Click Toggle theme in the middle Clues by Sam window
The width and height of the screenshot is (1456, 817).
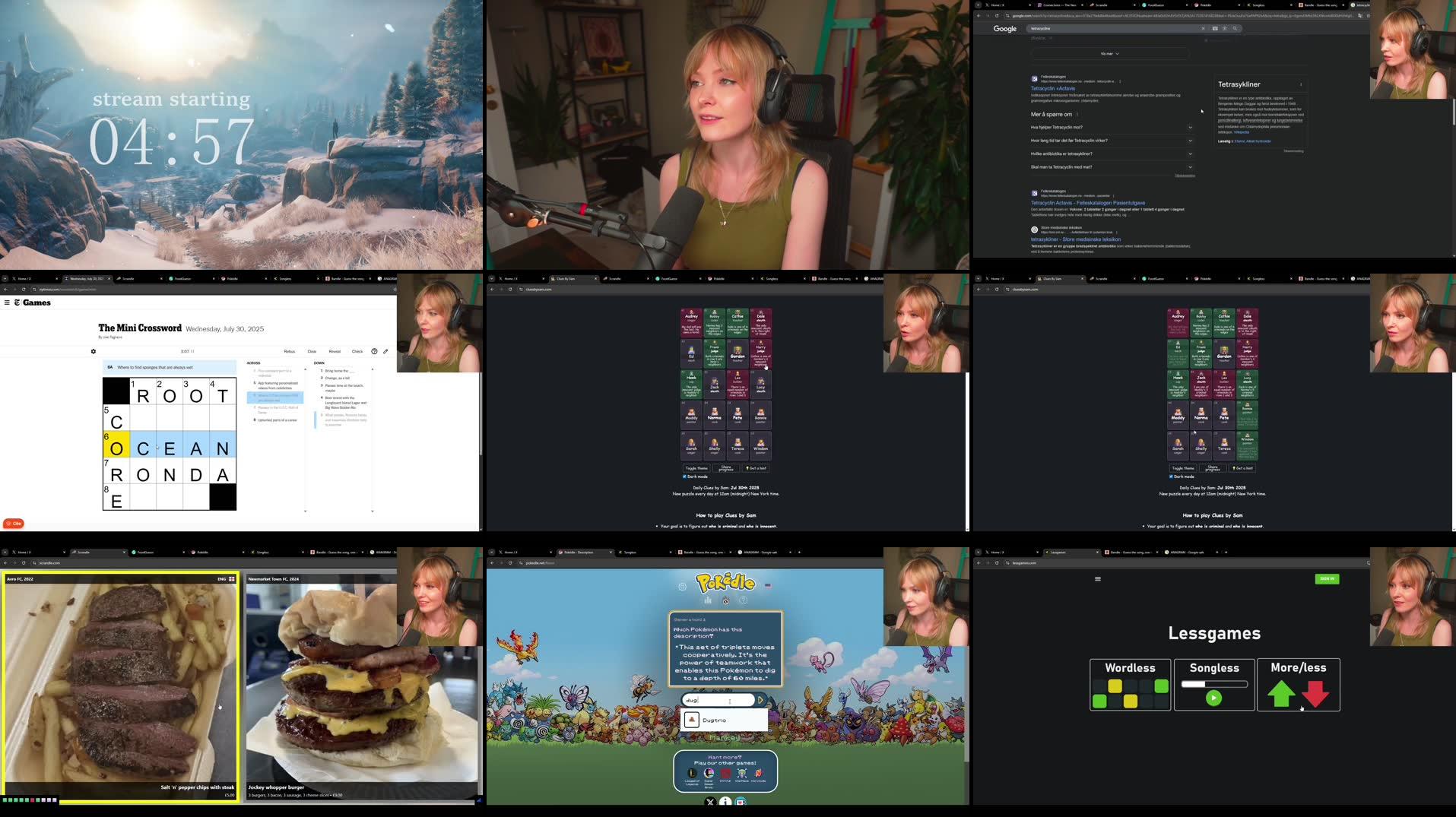pos(696,468)
